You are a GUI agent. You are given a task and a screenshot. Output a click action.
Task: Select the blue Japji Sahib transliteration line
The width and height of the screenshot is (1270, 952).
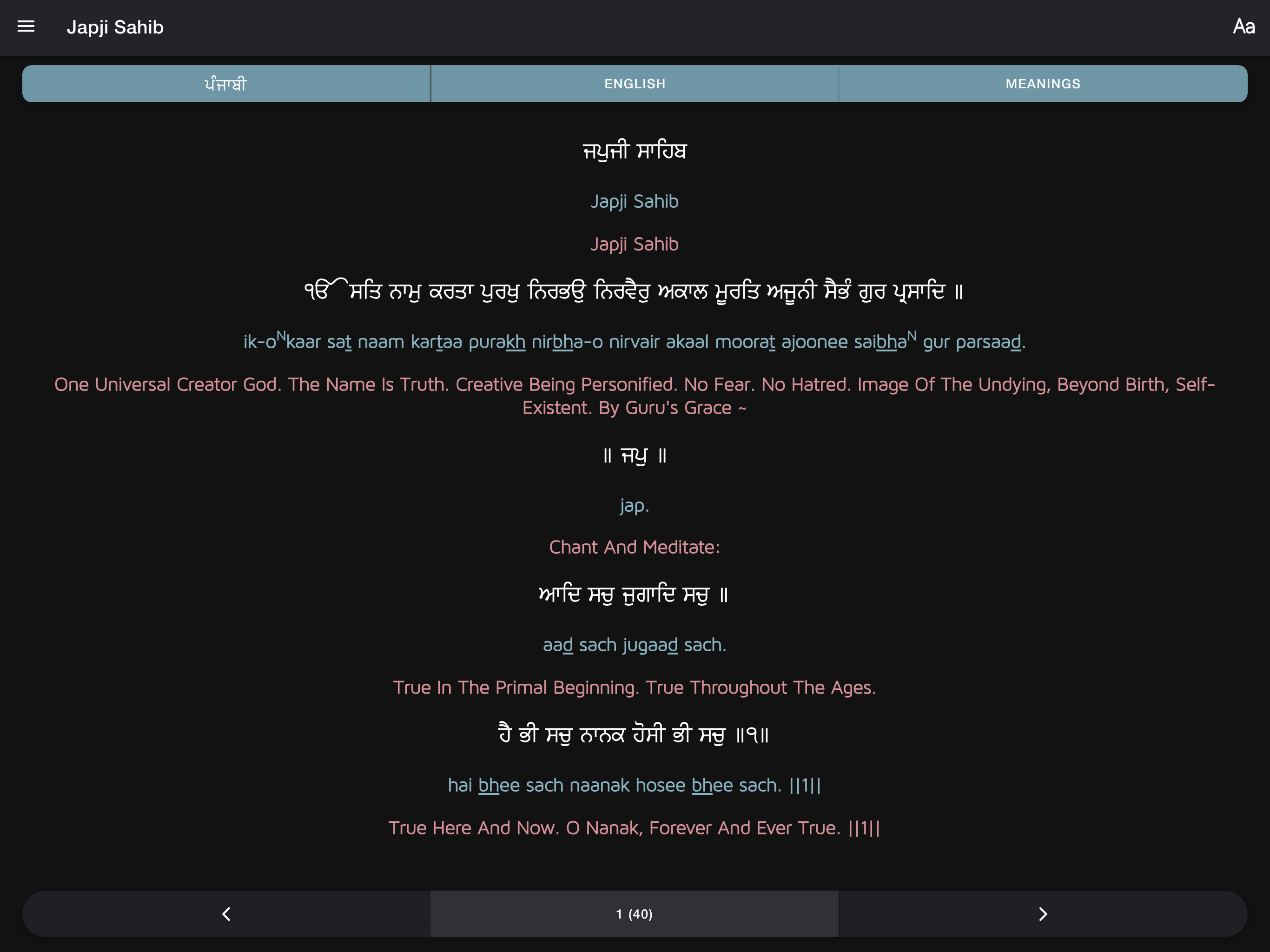tap(635, 202)
